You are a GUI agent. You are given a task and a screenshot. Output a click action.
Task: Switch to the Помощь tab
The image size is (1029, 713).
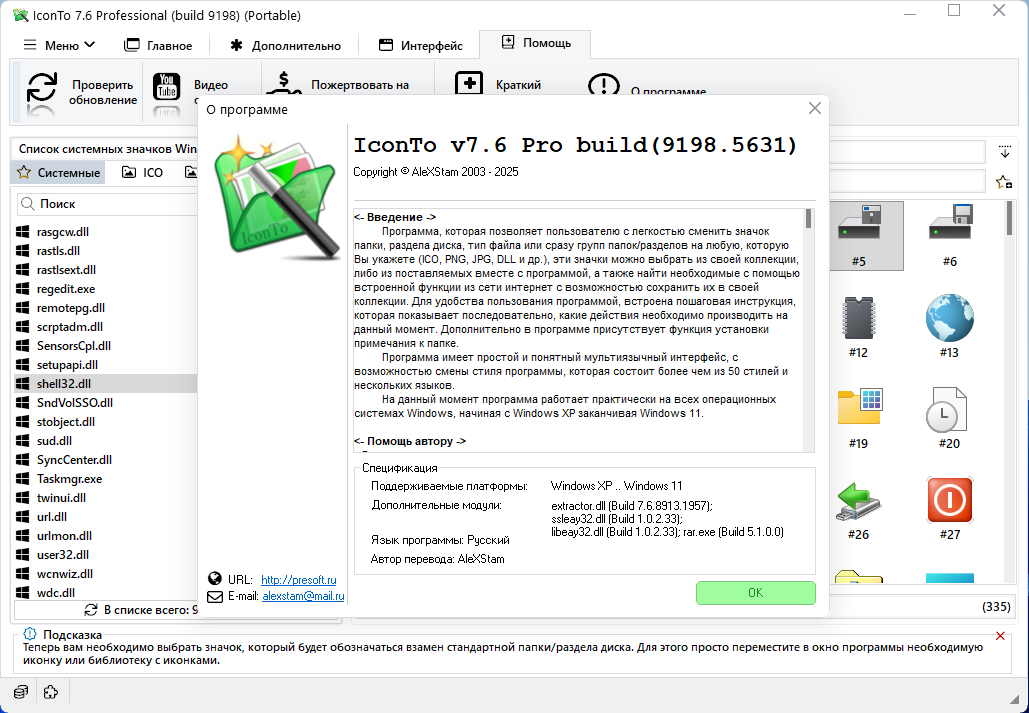[536, 43]
